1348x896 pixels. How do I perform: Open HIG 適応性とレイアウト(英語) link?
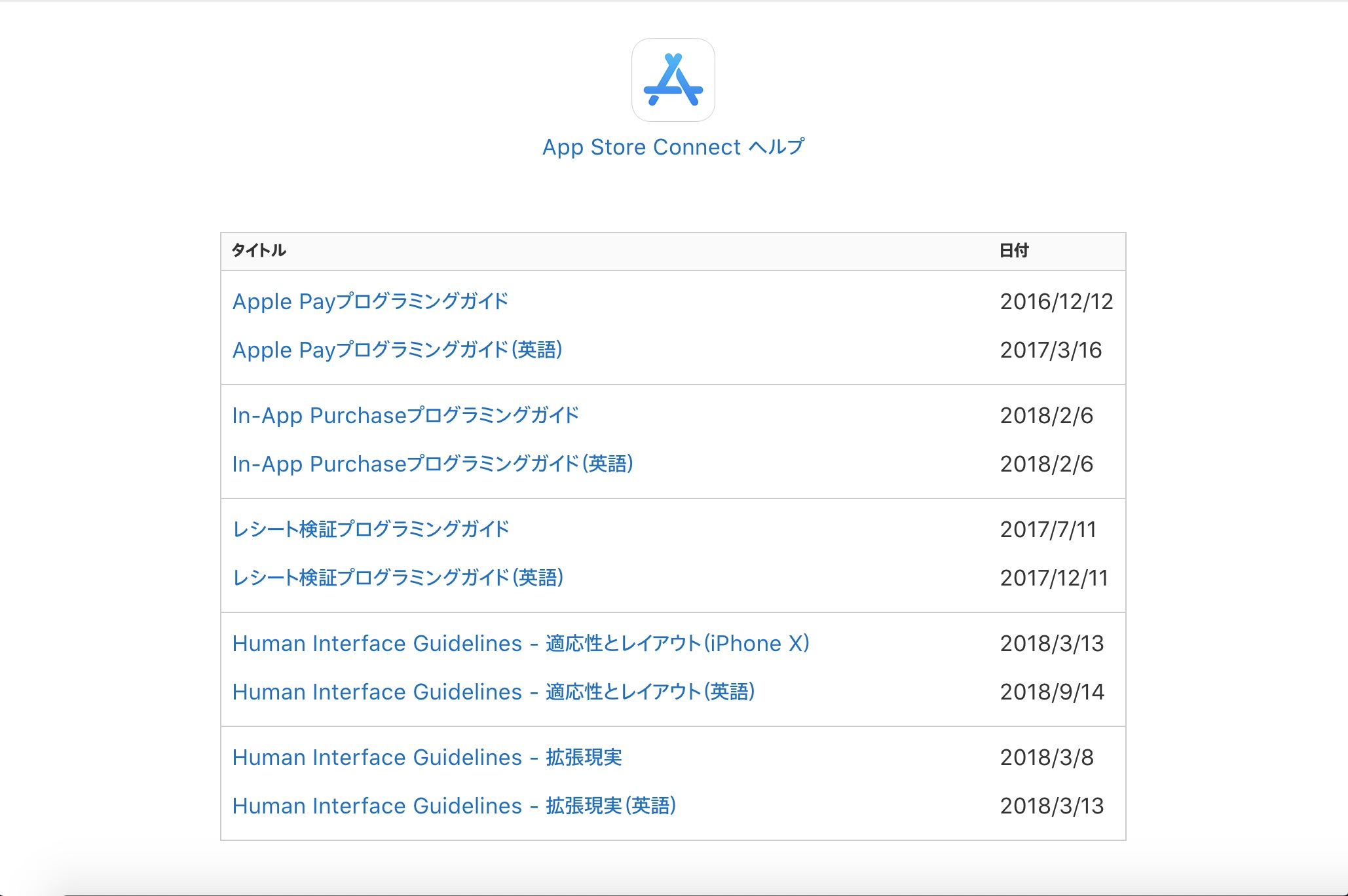pyautogui.click(x=493, y=692)
